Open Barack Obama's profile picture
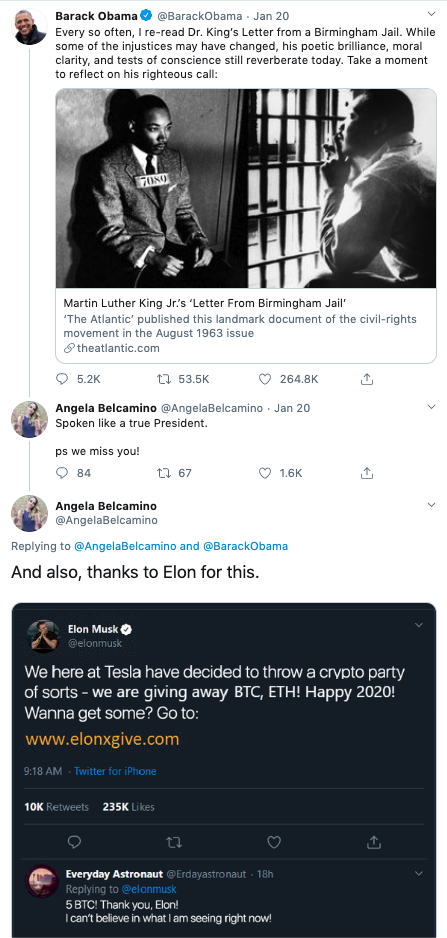This screenshot has width=447, height=938. [29, 27]
